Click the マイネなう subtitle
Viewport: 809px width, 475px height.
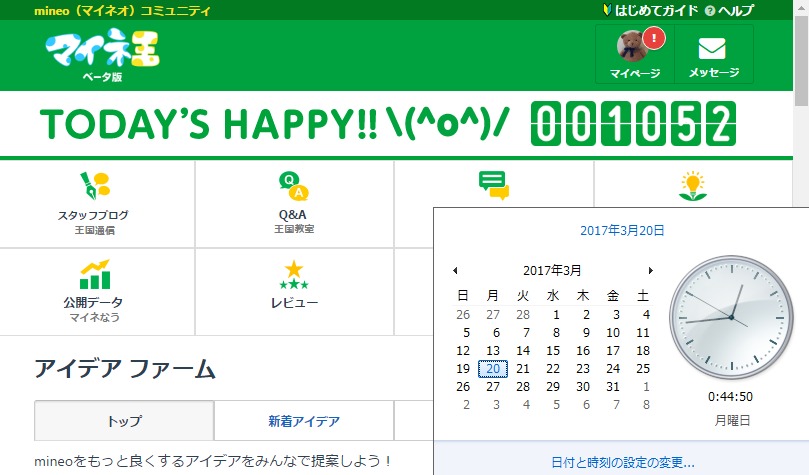tap(94, 317)
